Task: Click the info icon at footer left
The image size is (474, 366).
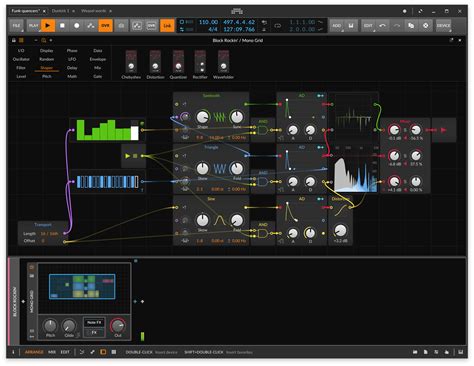Action: 13,352
